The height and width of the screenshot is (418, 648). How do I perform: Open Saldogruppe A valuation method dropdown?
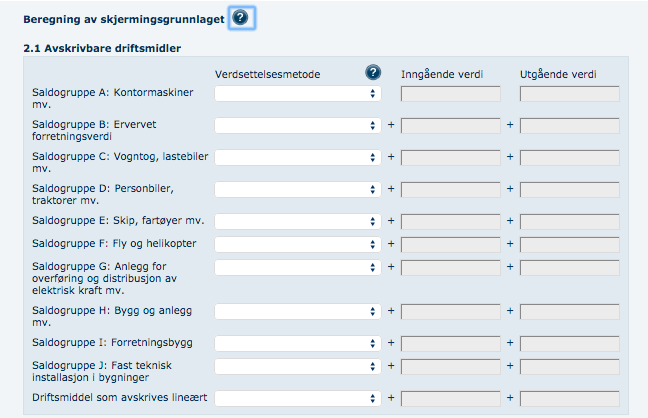[x=297, y=94]
